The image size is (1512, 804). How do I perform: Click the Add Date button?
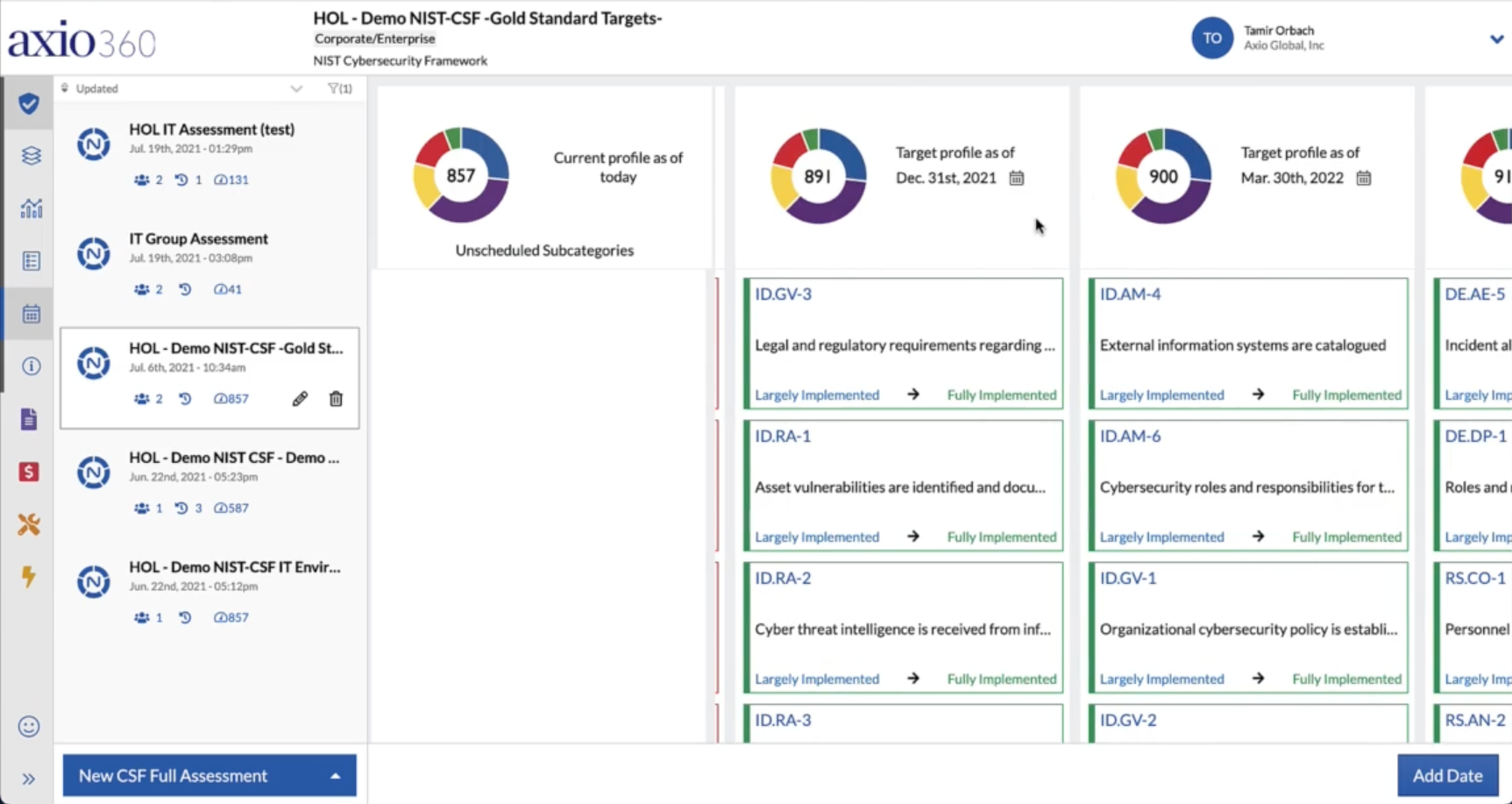(1447, 775)
